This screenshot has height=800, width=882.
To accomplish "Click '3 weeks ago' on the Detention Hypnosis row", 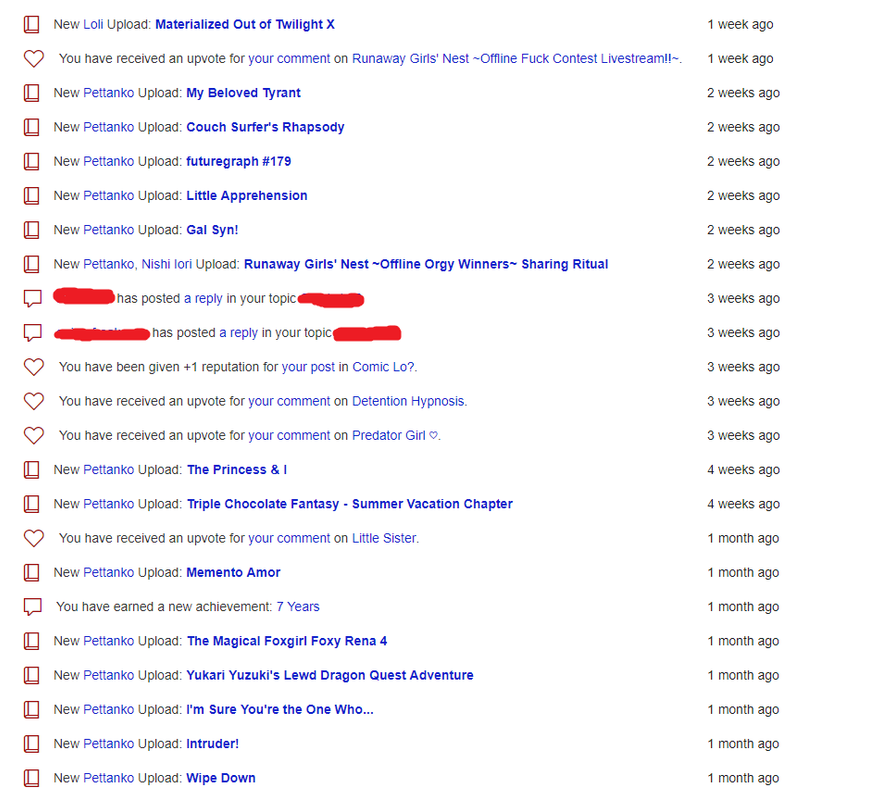I will coord(743,401).
